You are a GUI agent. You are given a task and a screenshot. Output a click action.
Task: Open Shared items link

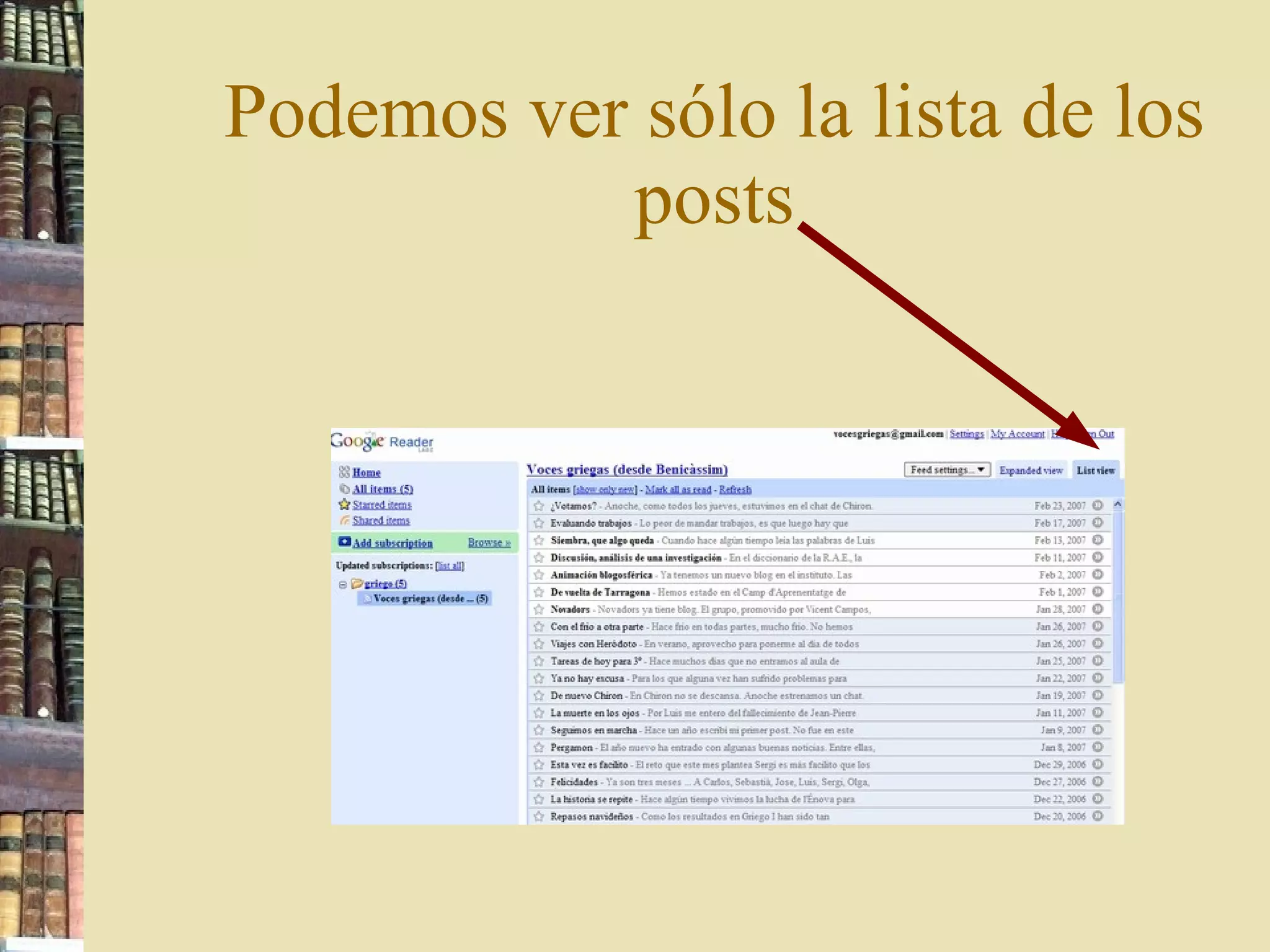[381, 521]
